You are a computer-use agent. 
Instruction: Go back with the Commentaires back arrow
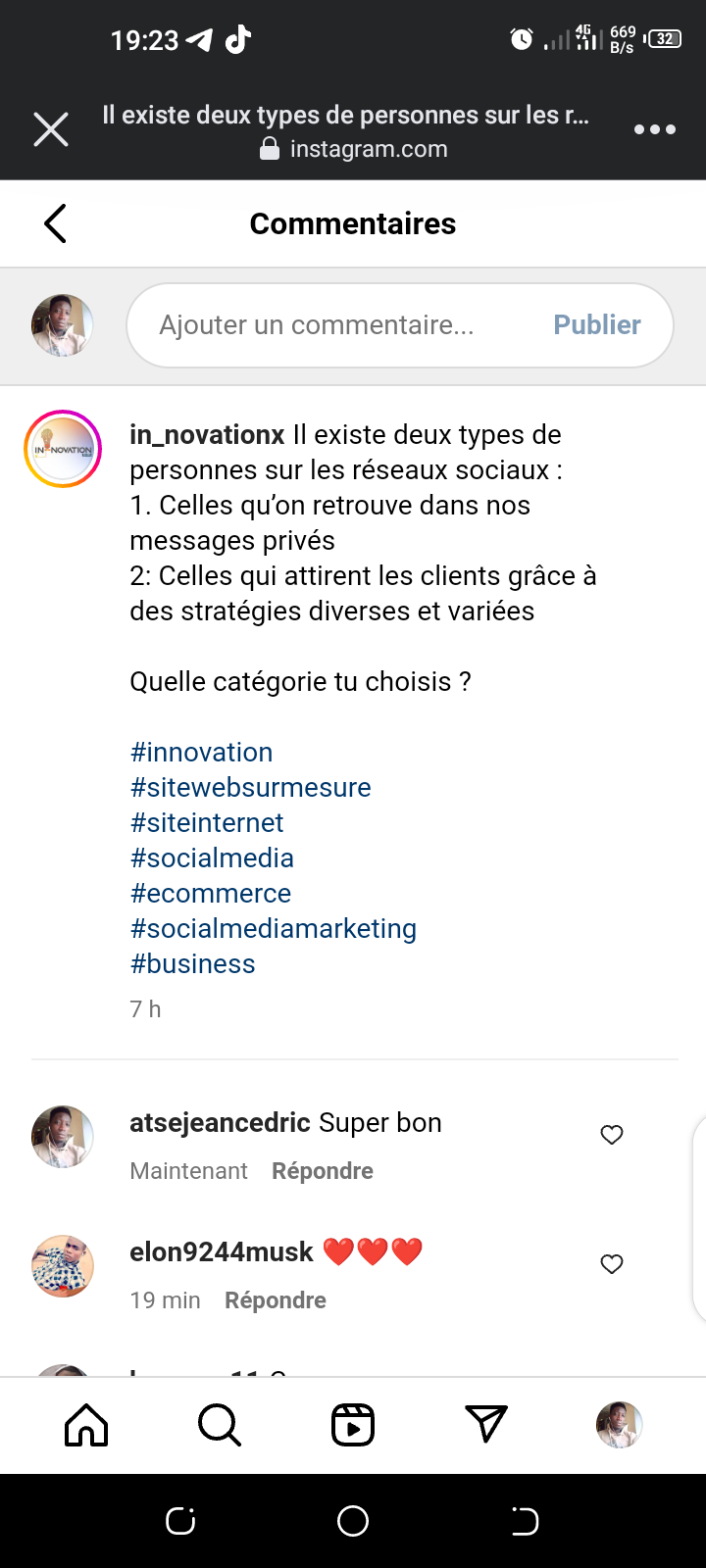[56, 223]
